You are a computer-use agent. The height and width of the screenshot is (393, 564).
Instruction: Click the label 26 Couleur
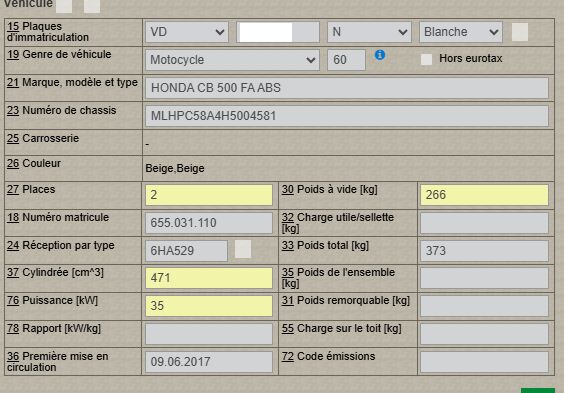(x=34, y=164)
